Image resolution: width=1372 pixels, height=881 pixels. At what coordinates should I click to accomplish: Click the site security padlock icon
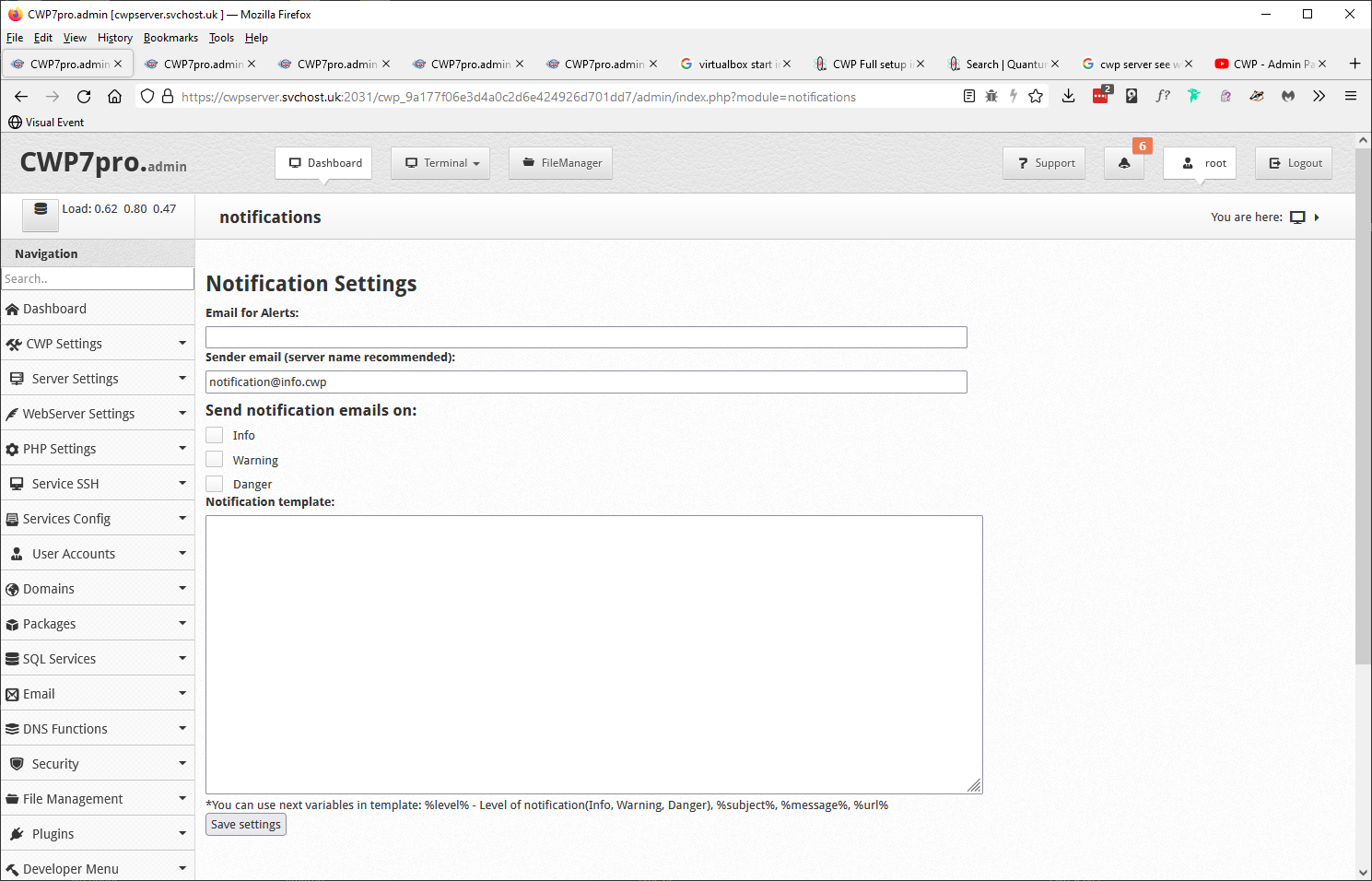pyautogui.click(x=168, y=96)
